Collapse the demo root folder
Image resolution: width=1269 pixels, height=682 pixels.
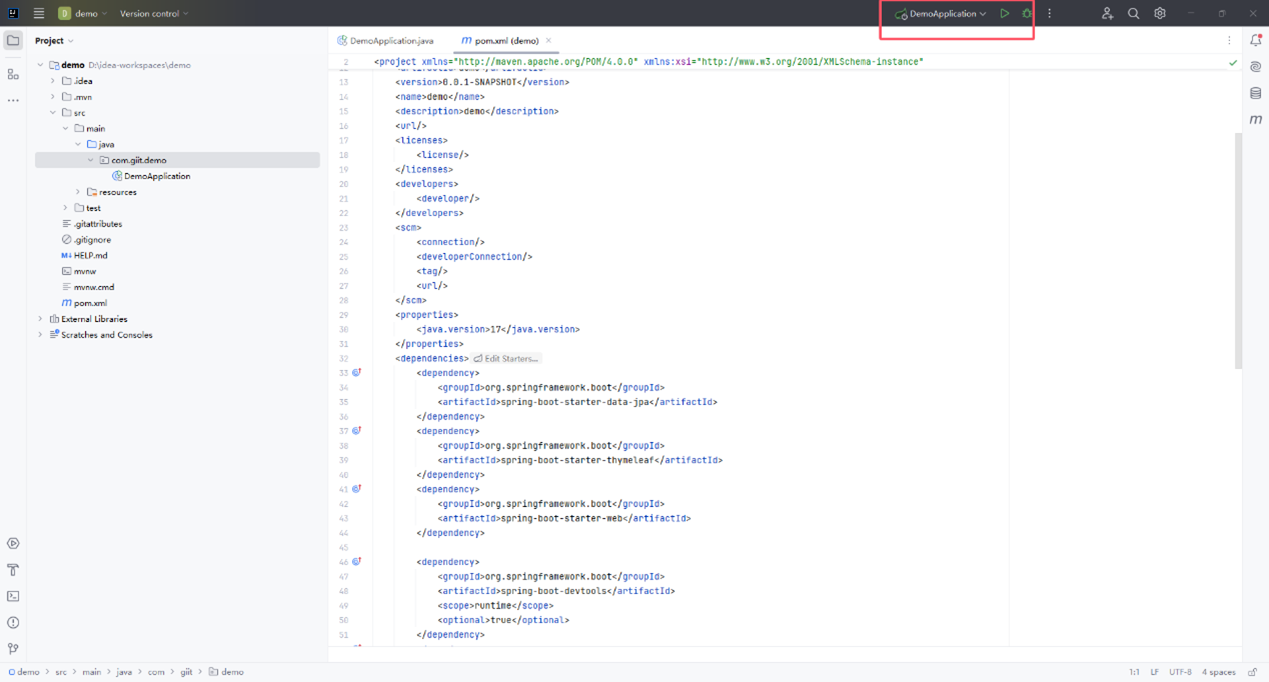click(x=40, y=65)
